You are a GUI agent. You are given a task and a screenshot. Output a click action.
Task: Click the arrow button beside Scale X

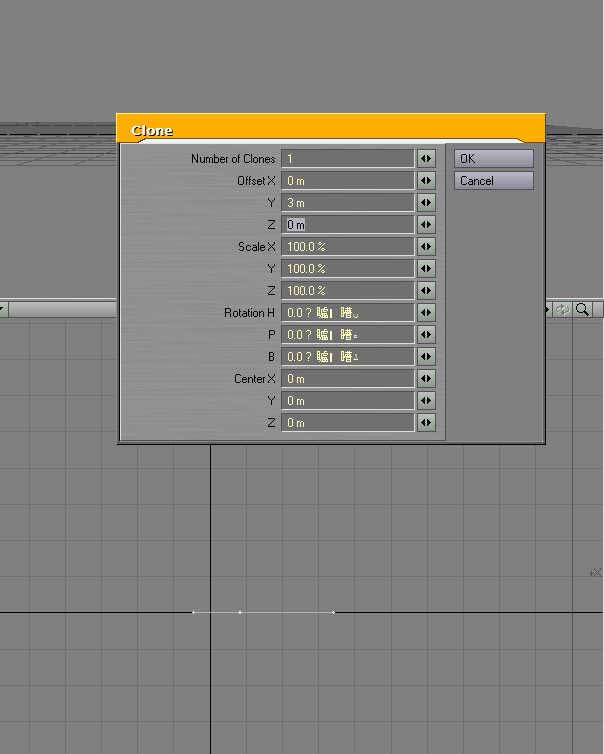427,247
